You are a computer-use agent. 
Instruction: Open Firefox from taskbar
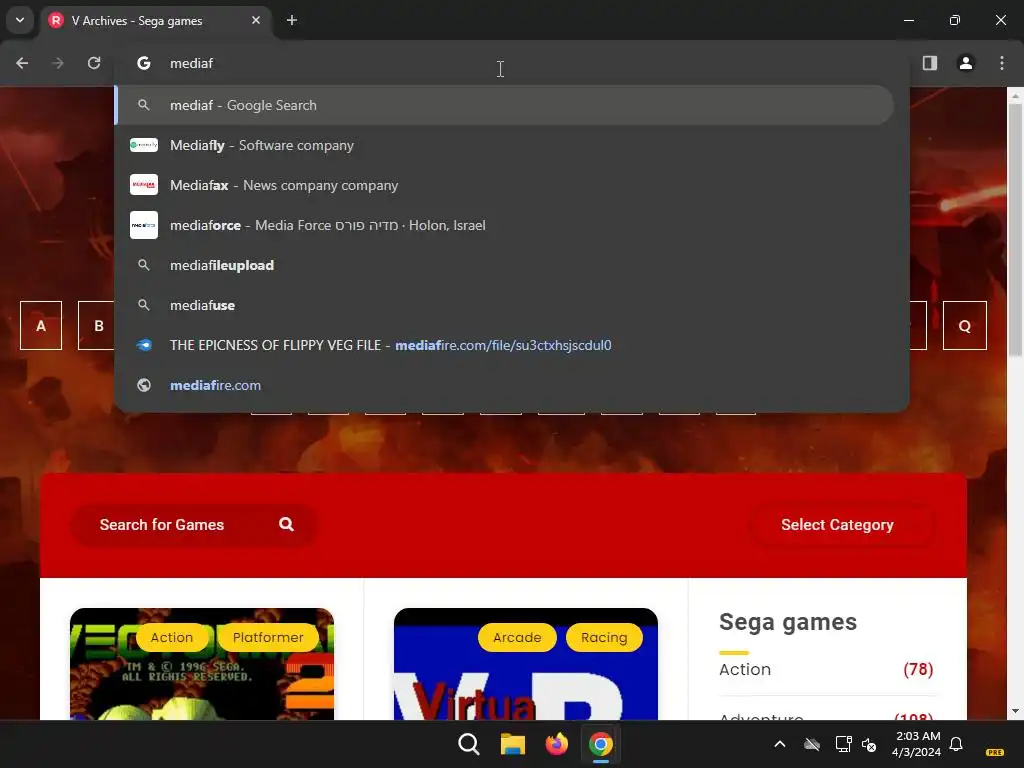pyautogui.click(x=556, y=744)
